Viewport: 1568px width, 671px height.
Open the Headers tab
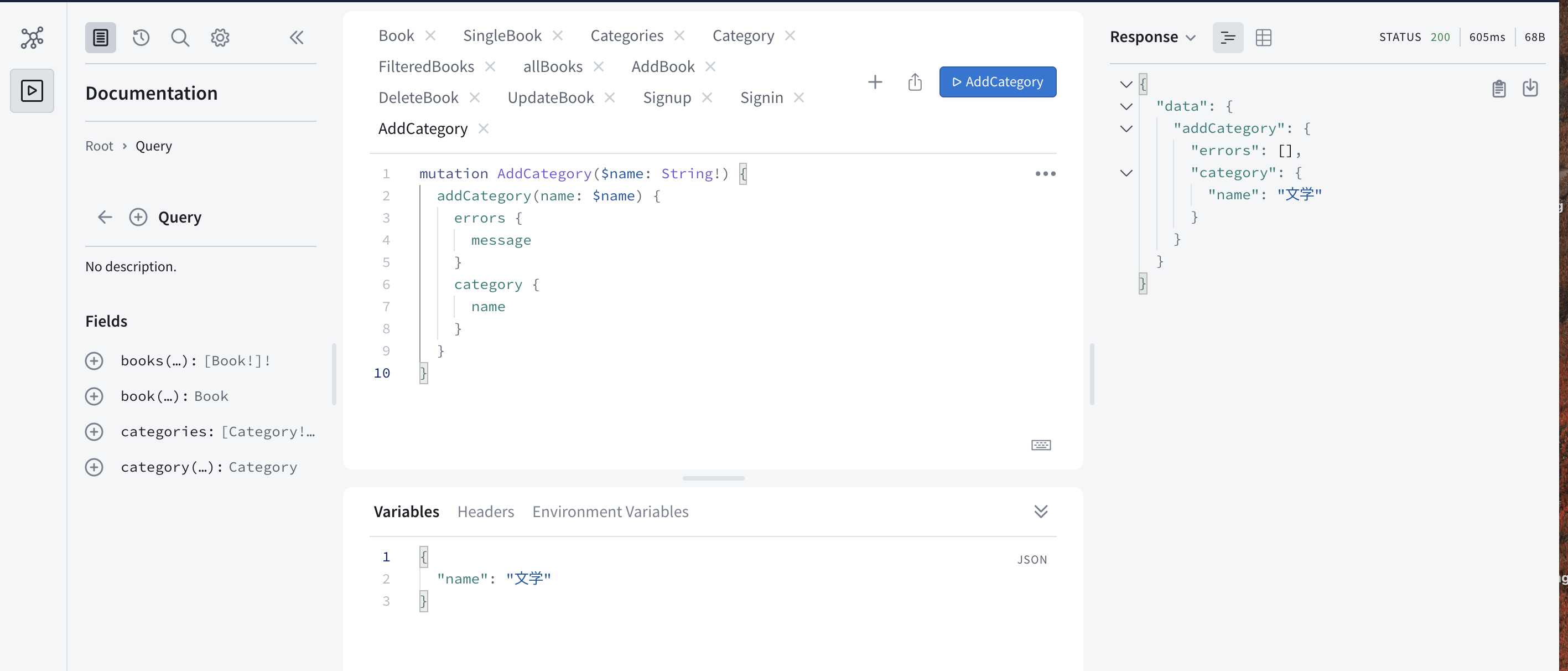click(x=485, y=512)
